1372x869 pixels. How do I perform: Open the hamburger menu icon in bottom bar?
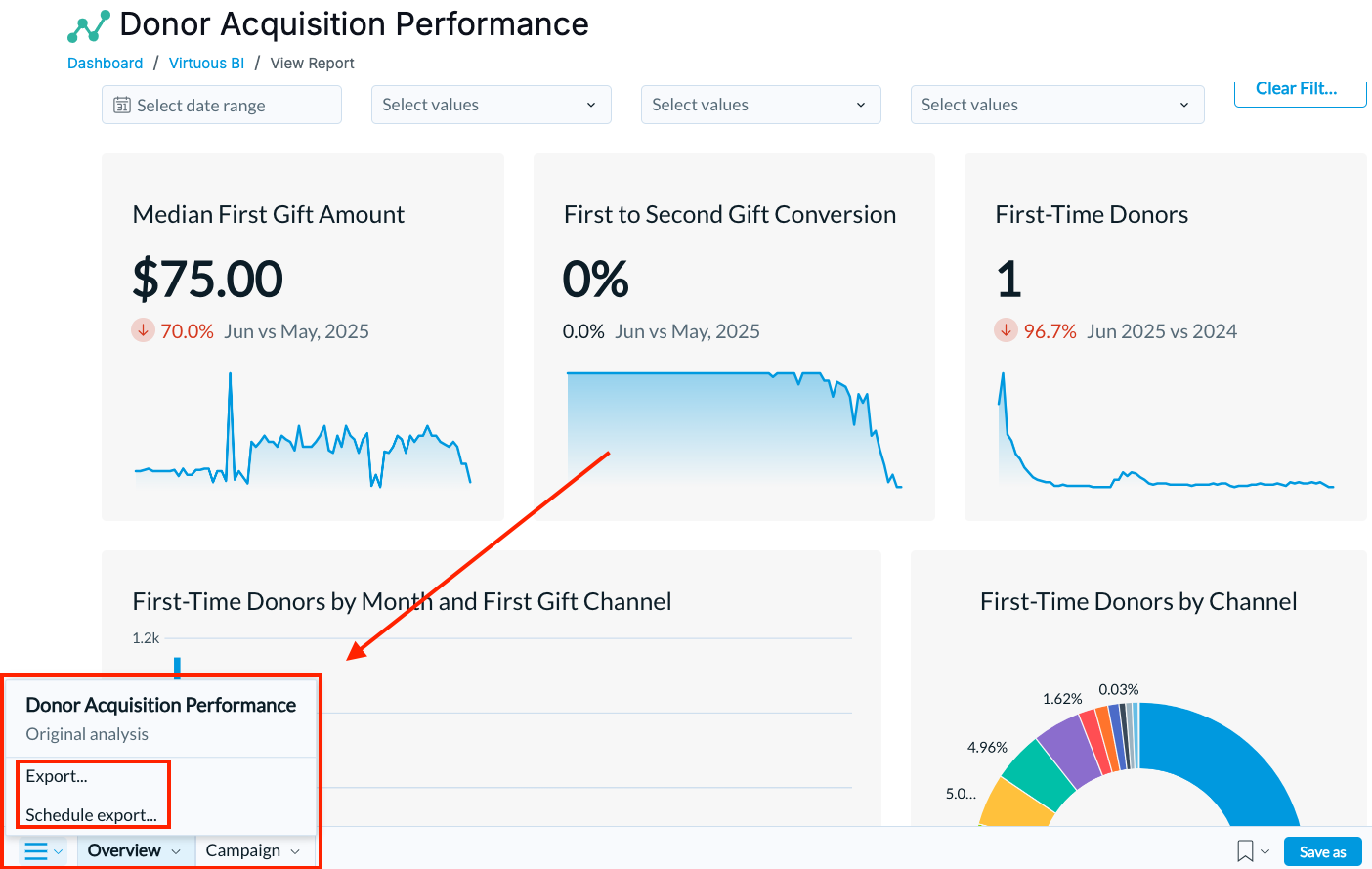click(x=36, y=850)
